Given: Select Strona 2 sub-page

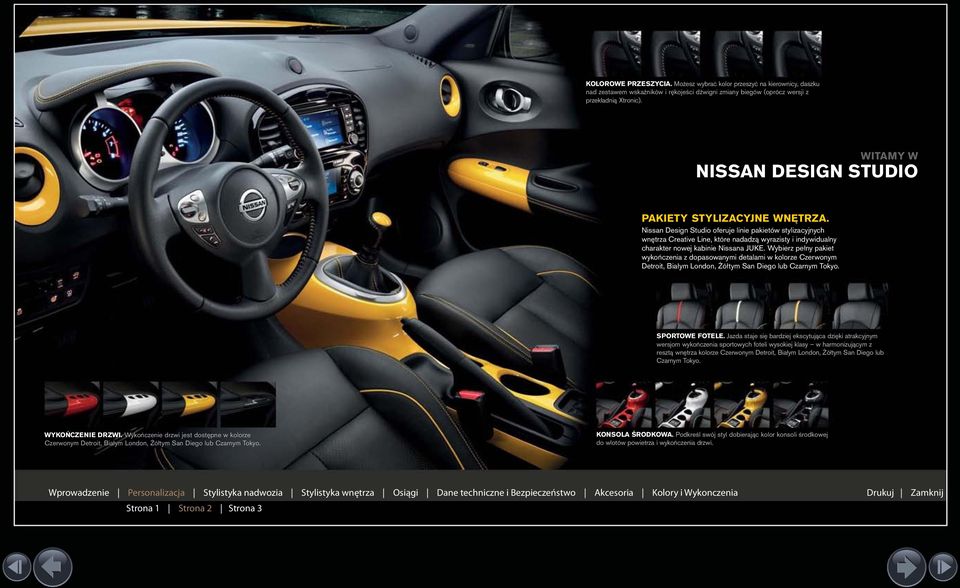Looking at the screenshot, I should pos(195,508).
